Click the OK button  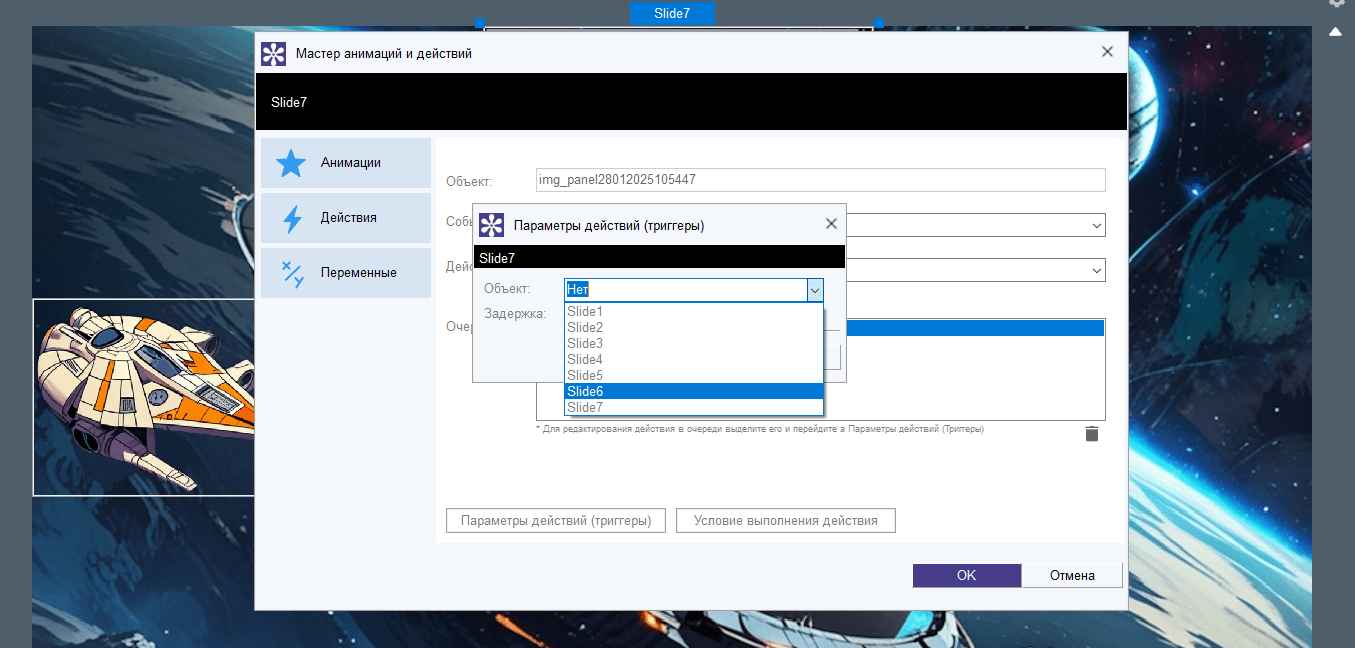[966, 575]
